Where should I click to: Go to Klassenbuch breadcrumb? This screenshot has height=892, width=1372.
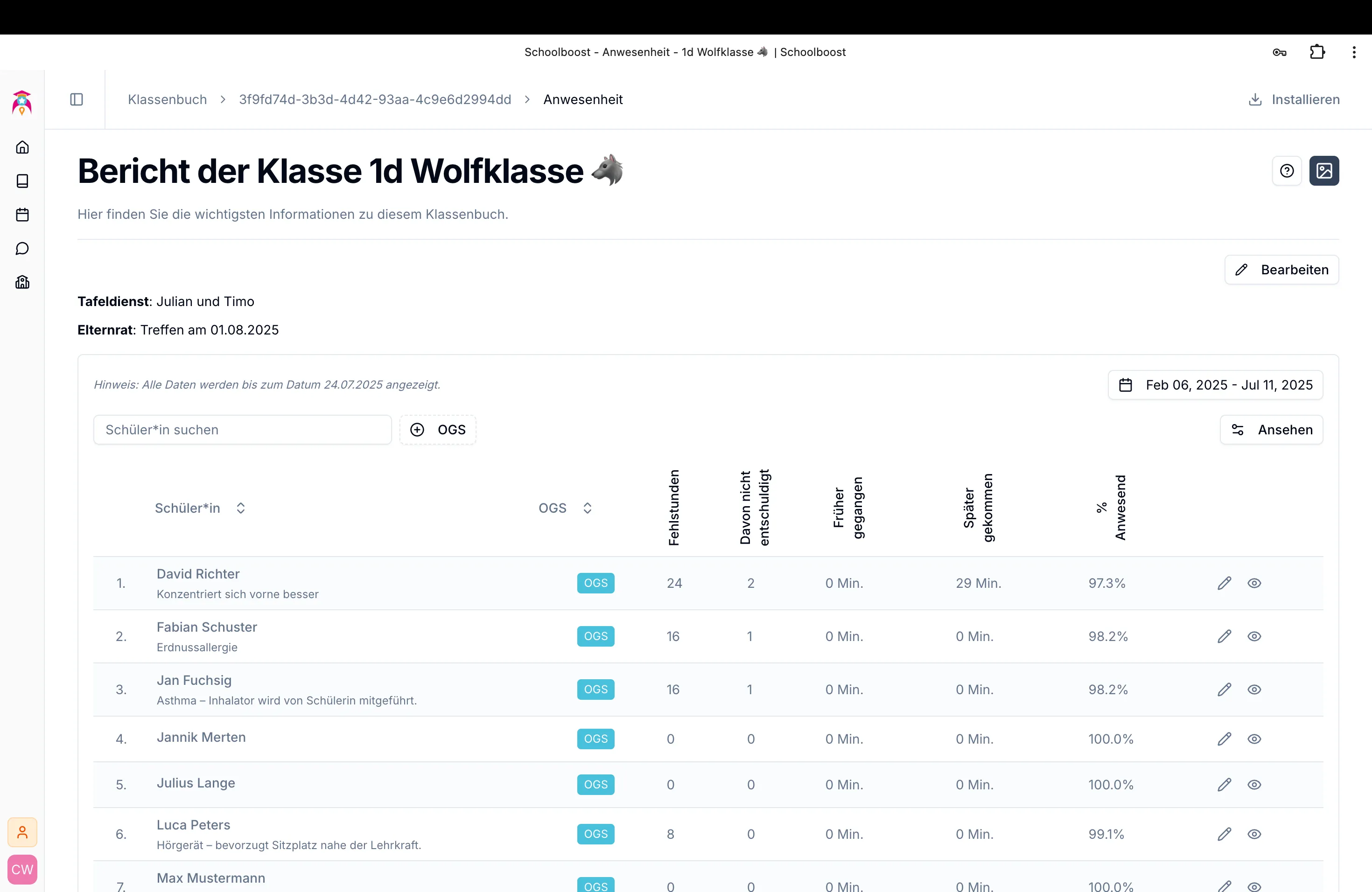point(167,100)
